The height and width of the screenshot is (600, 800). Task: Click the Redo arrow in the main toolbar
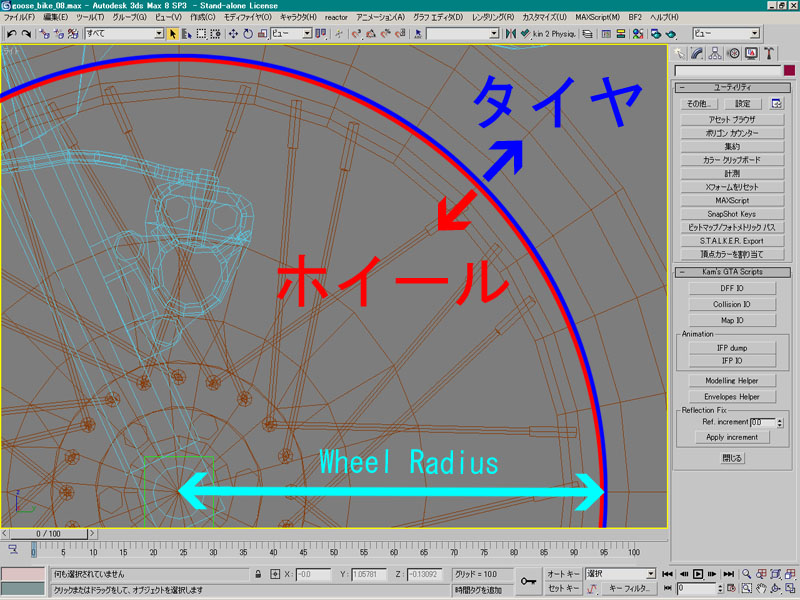coord(26,34)
